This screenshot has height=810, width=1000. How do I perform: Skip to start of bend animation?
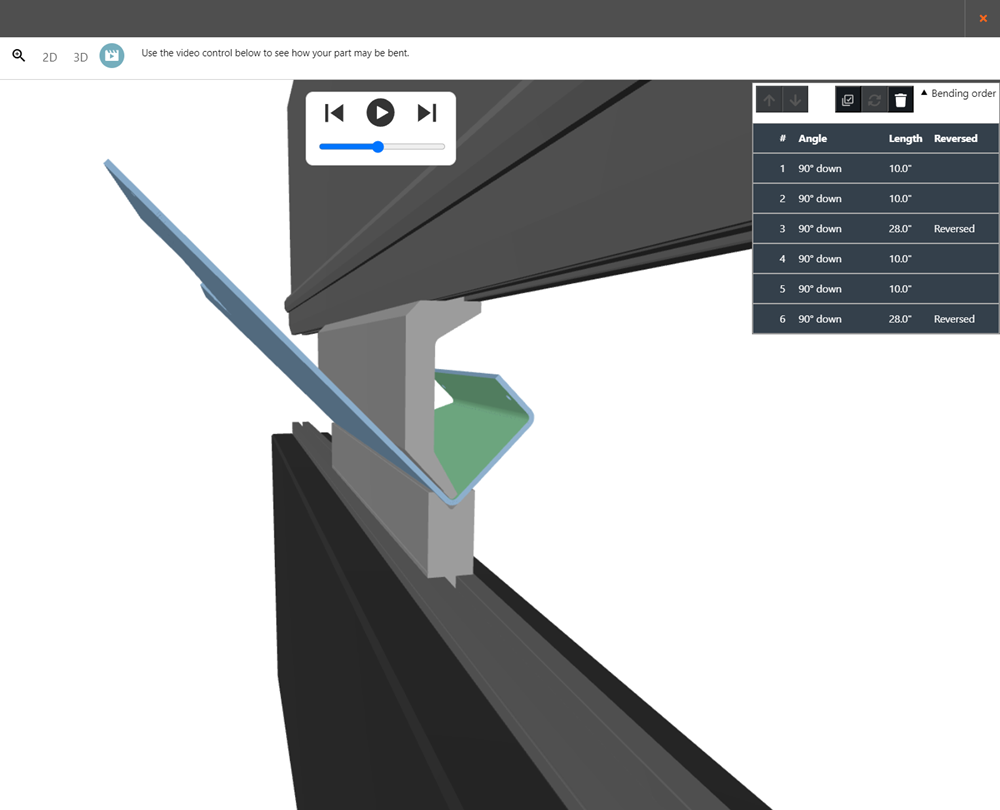pyautogui.click(x=334, y=113)
